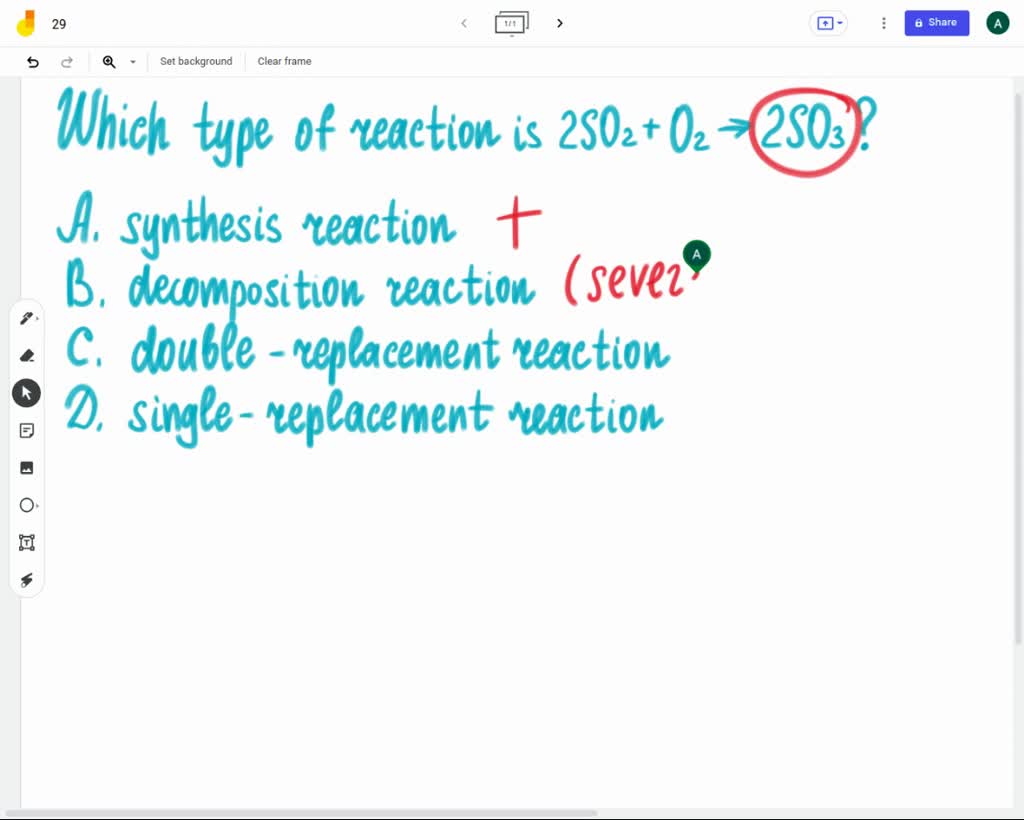Activate the Select arrow tool
Image resolution: width=1024 pixels, height=820 pixels.
(x=27, y=392)
